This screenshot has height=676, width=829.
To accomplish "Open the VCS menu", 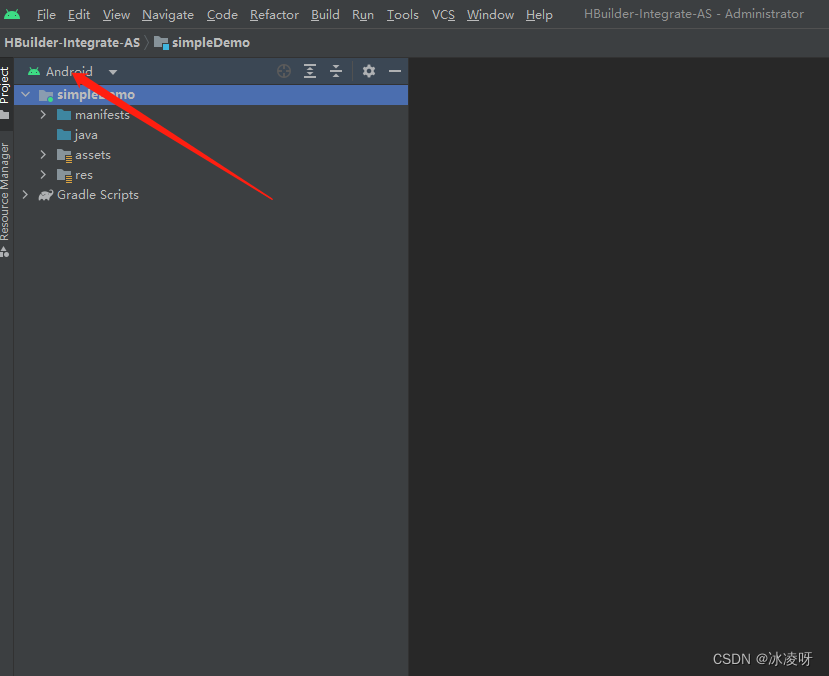I will (x=443, y=15).
